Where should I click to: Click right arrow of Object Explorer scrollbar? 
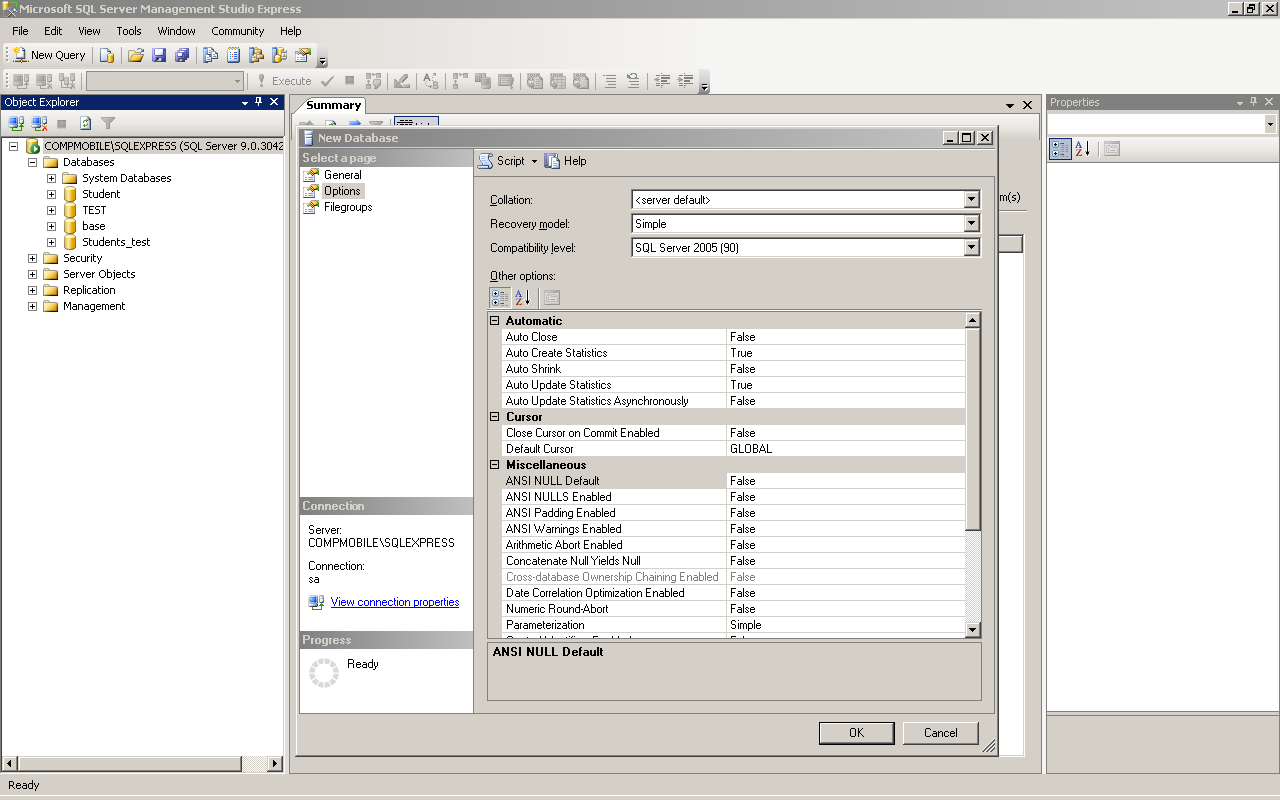pos(276,764)
